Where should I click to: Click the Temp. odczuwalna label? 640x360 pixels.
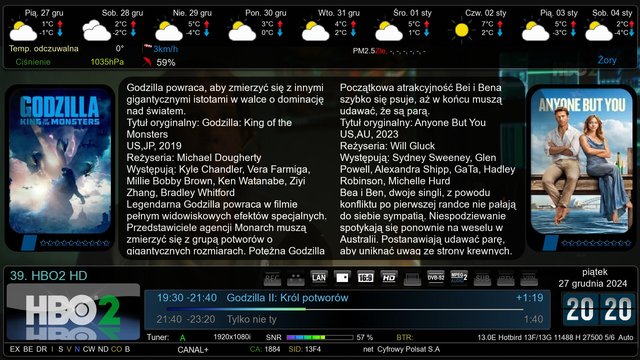(x=44, y=49)
